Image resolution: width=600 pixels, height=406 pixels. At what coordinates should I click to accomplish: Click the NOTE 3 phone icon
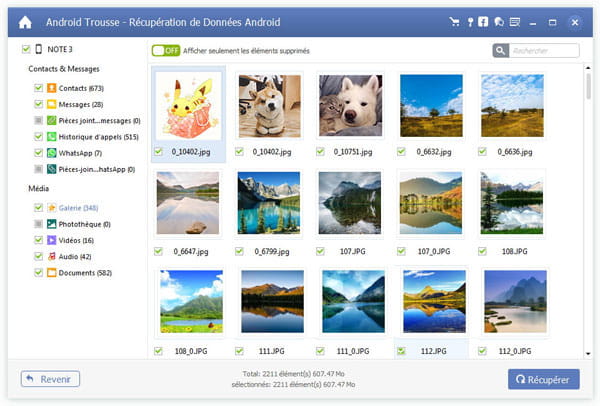39,49
